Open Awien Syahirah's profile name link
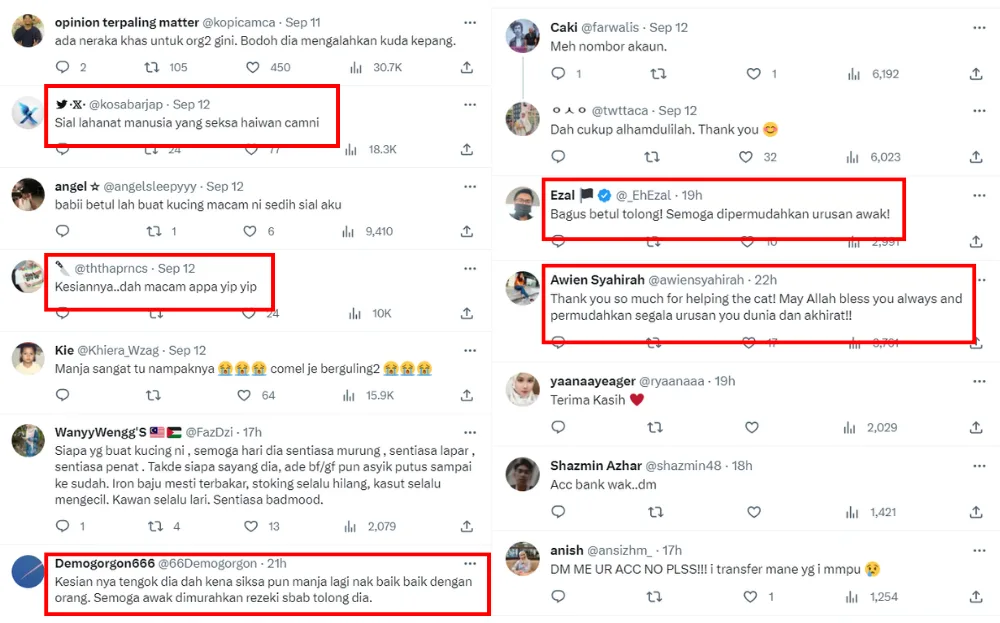The height and width of the screenshot is (623, 1000). tap(597, 280)
